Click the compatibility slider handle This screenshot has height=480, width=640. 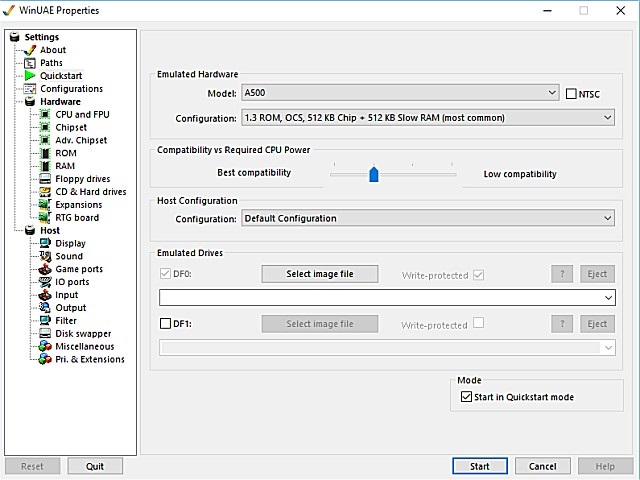click(x=374, y=174)
